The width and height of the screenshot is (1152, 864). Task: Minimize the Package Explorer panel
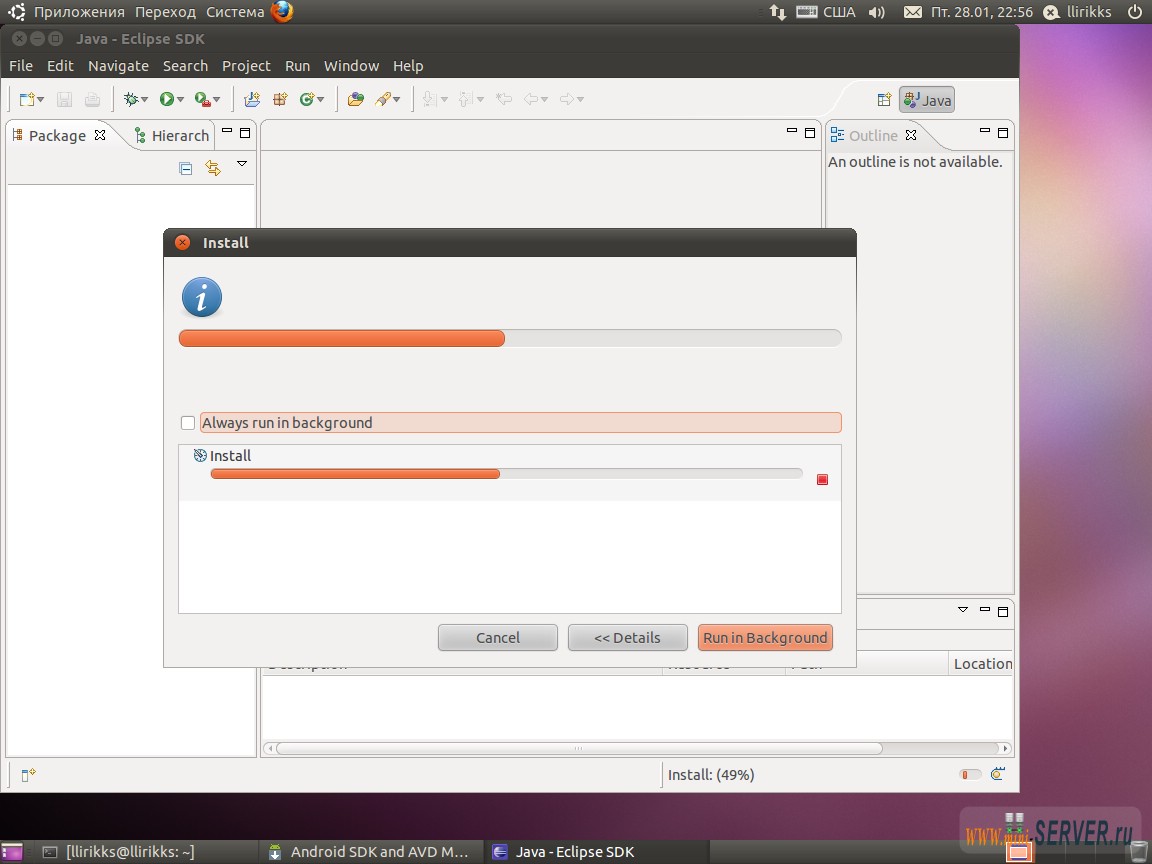click(x=227, y=132)
